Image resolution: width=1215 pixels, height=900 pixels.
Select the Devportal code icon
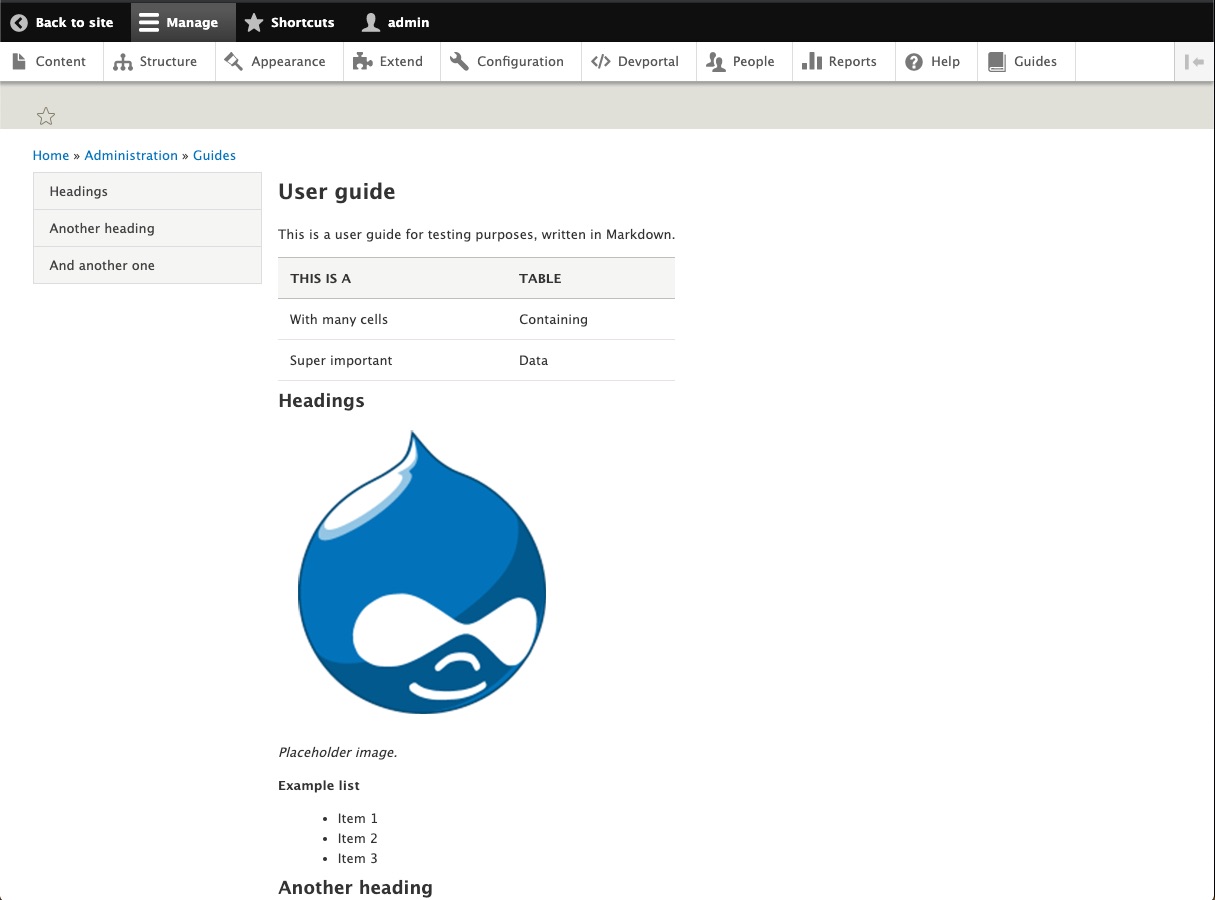[x=602, y=61]
